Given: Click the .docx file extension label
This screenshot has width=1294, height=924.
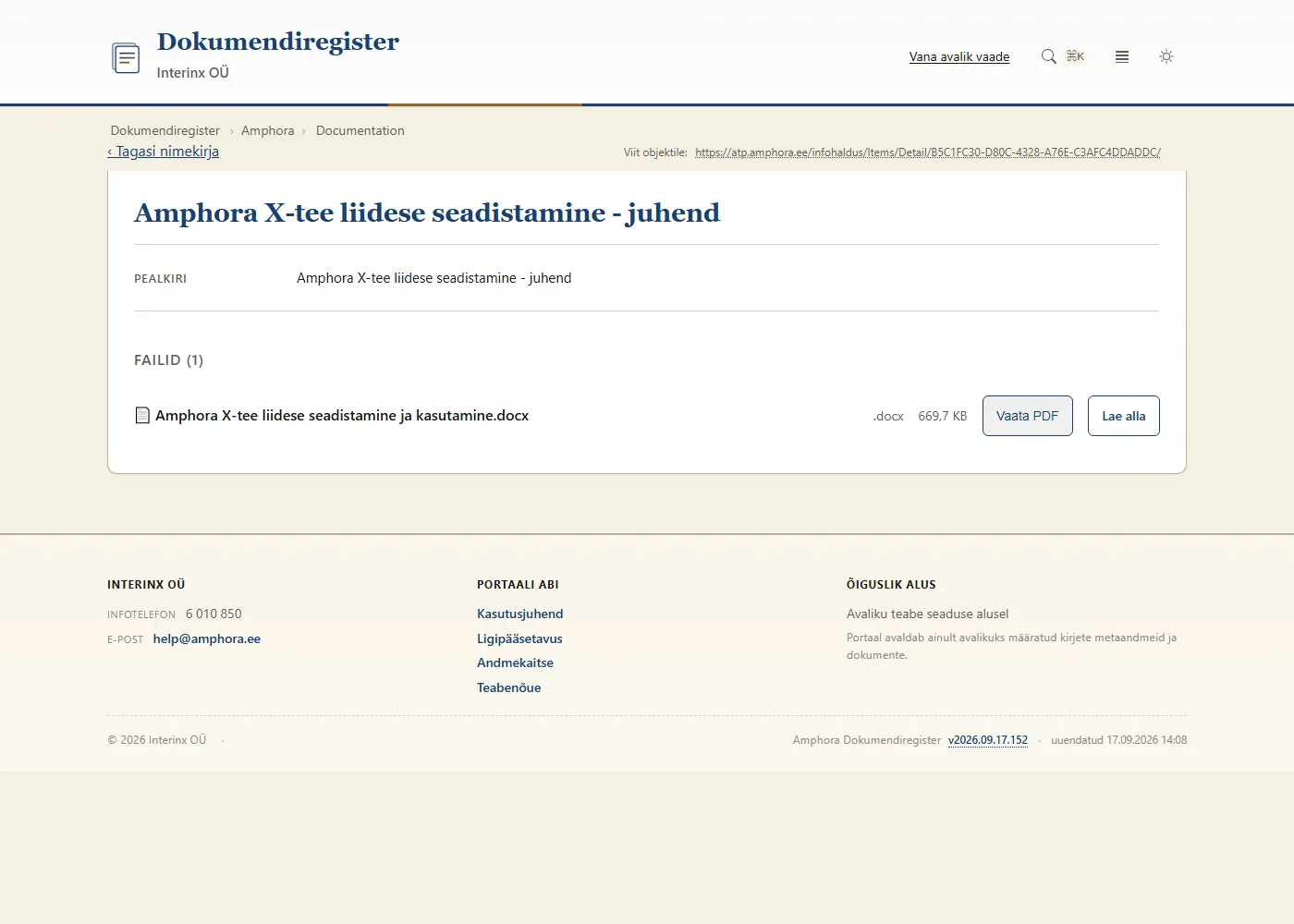Looking at the screenshot, I should coord(888,416).
